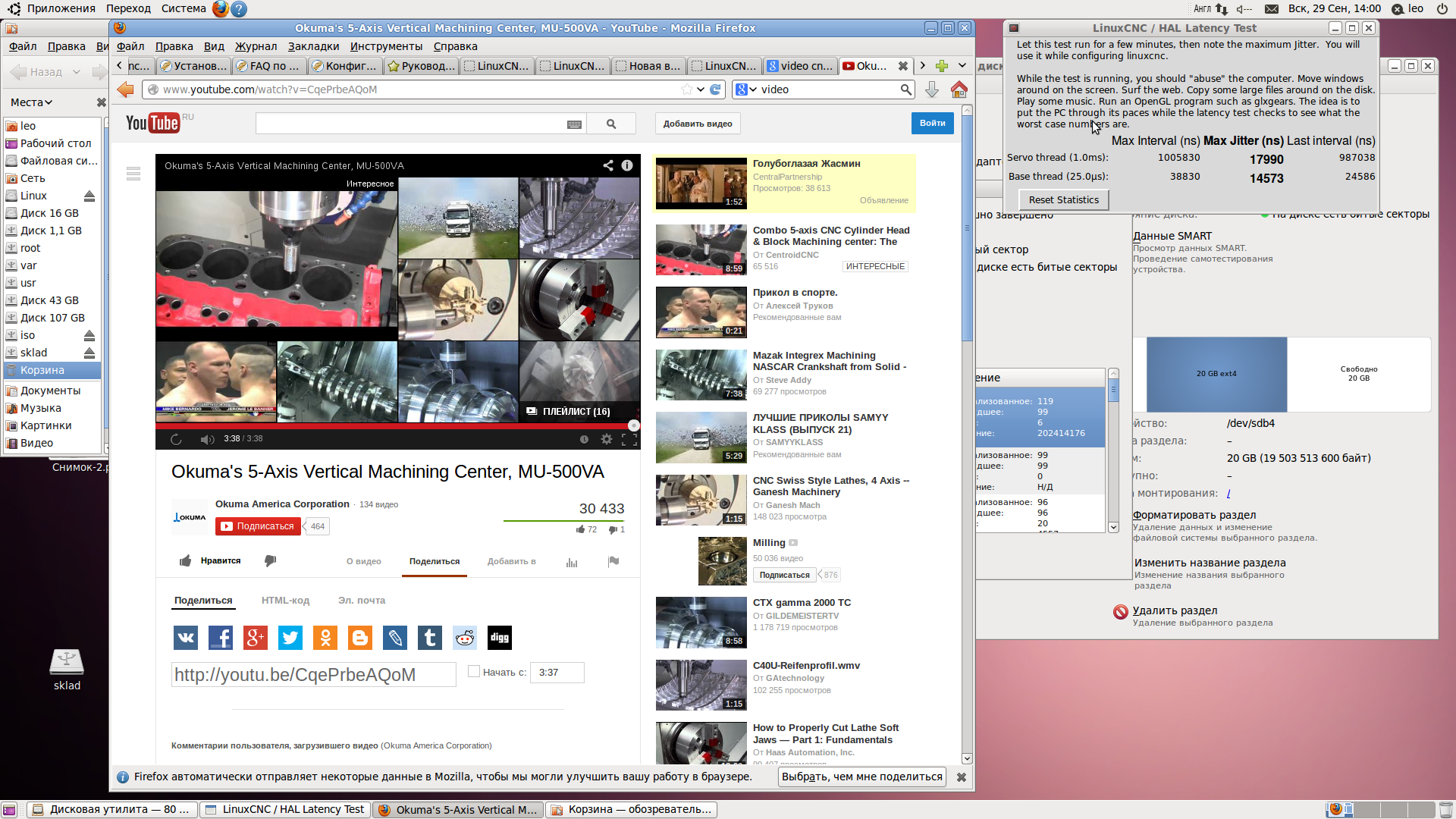Toggle fullscreen video mode
The image size is (1456, 819).
629,439
